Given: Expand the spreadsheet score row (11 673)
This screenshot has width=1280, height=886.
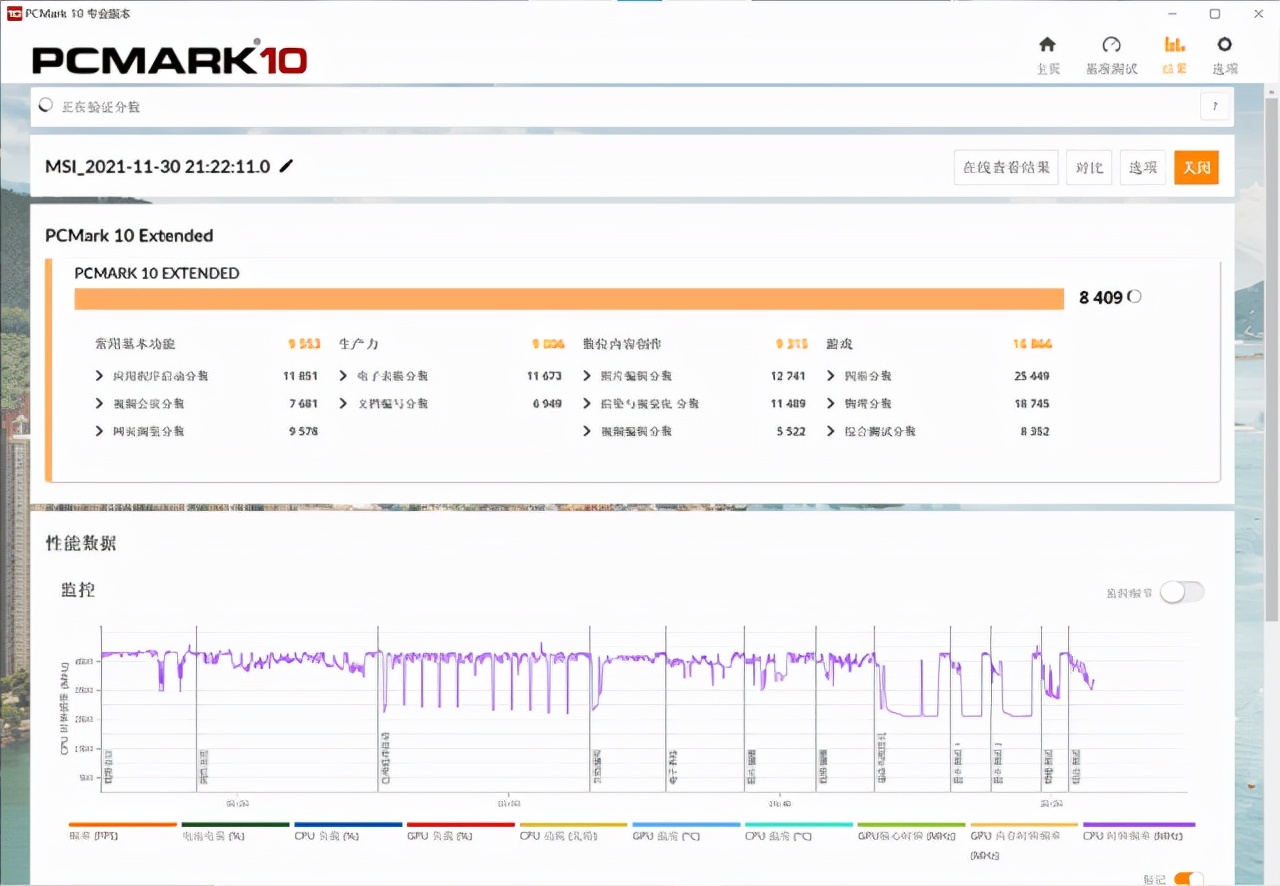Looking at the screenshot, I should [344, 376].
